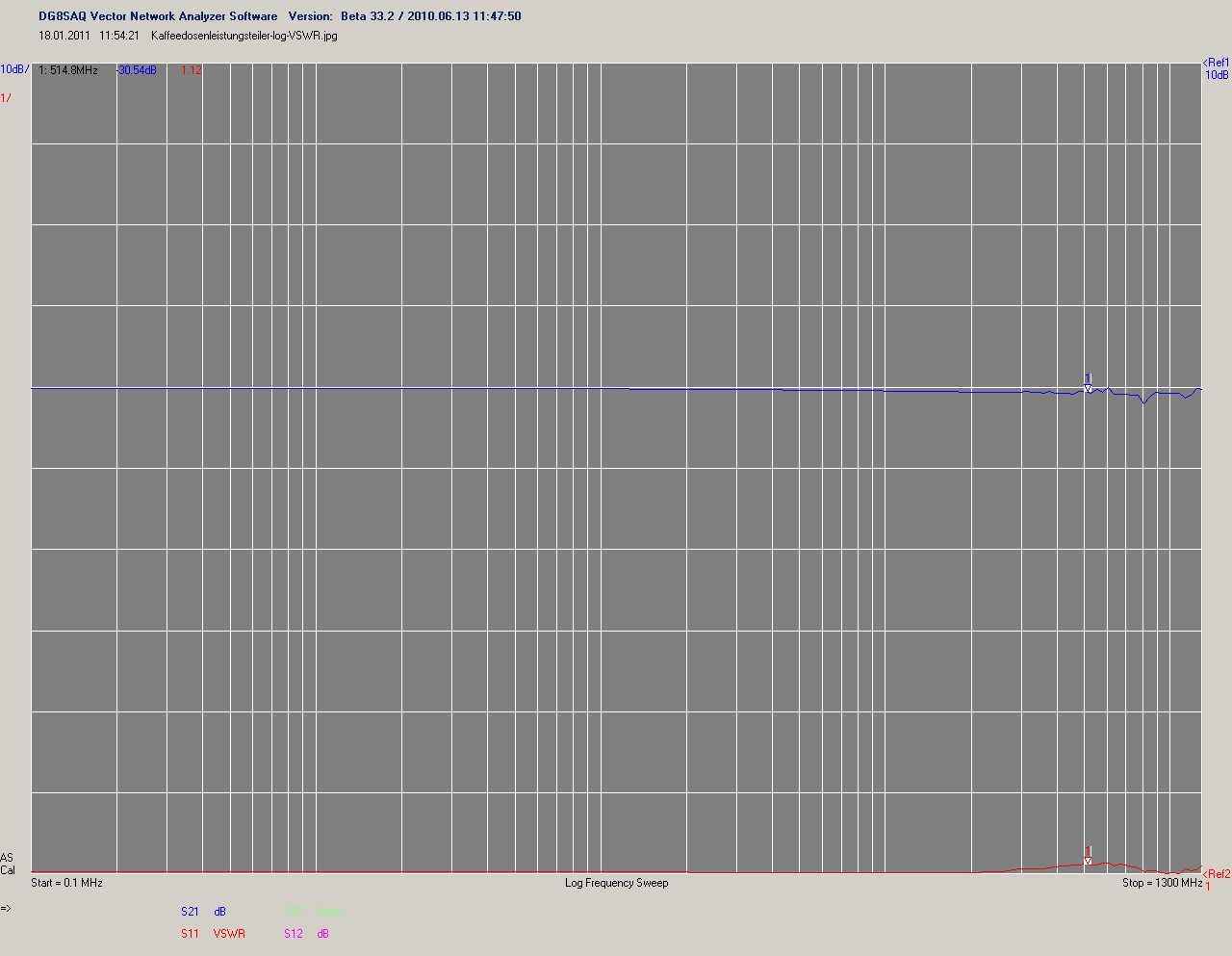Click the blue <Ref1 reference indicator

1216,63
